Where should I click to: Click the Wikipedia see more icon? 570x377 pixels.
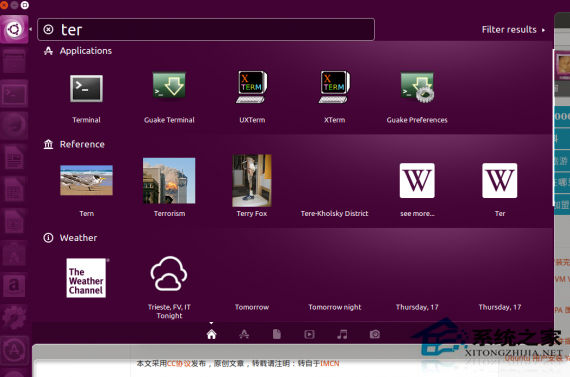tap(417, 180)
